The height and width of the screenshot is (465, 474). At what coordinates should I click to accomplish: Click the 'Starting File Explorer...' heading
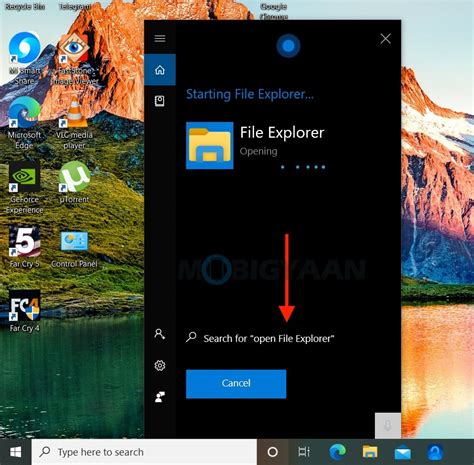pyautogui.click(x=250, y=94)
